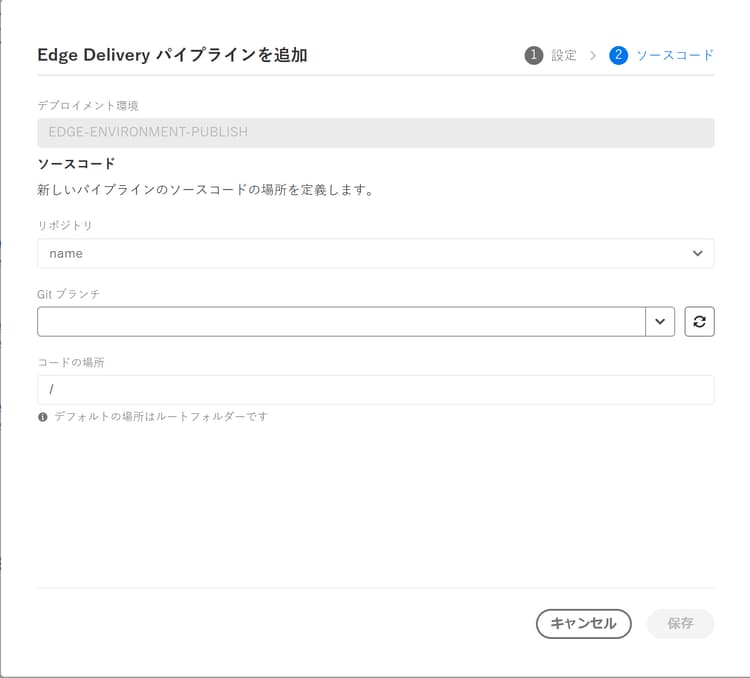The width and height of the screenshot is (750, 678).
Task: Click the refresh Git branches icon button
Action: (x=699, y=322)
